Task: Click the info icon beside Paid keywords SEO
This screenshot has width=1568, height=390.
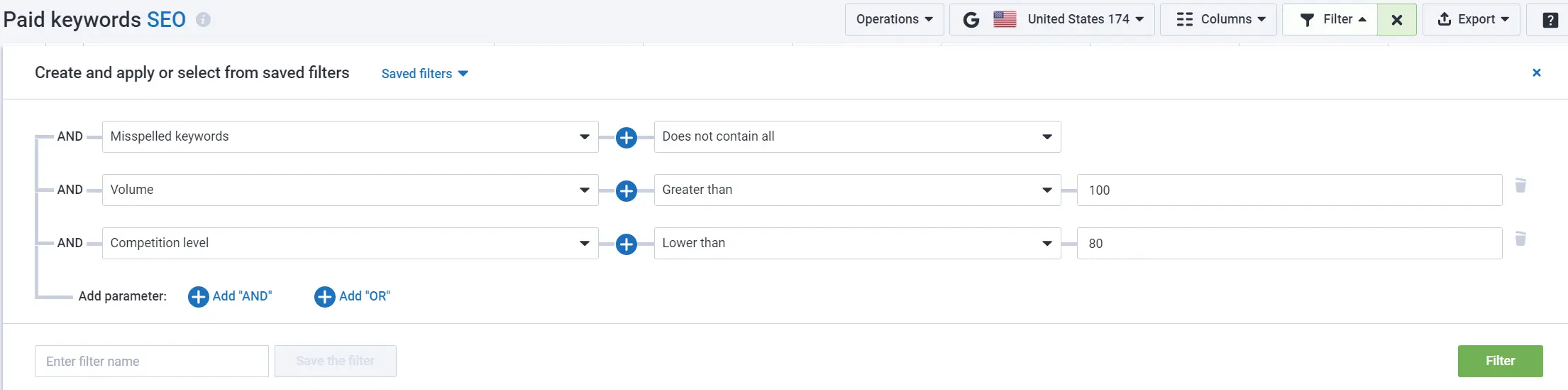Action: coord(203,20)
